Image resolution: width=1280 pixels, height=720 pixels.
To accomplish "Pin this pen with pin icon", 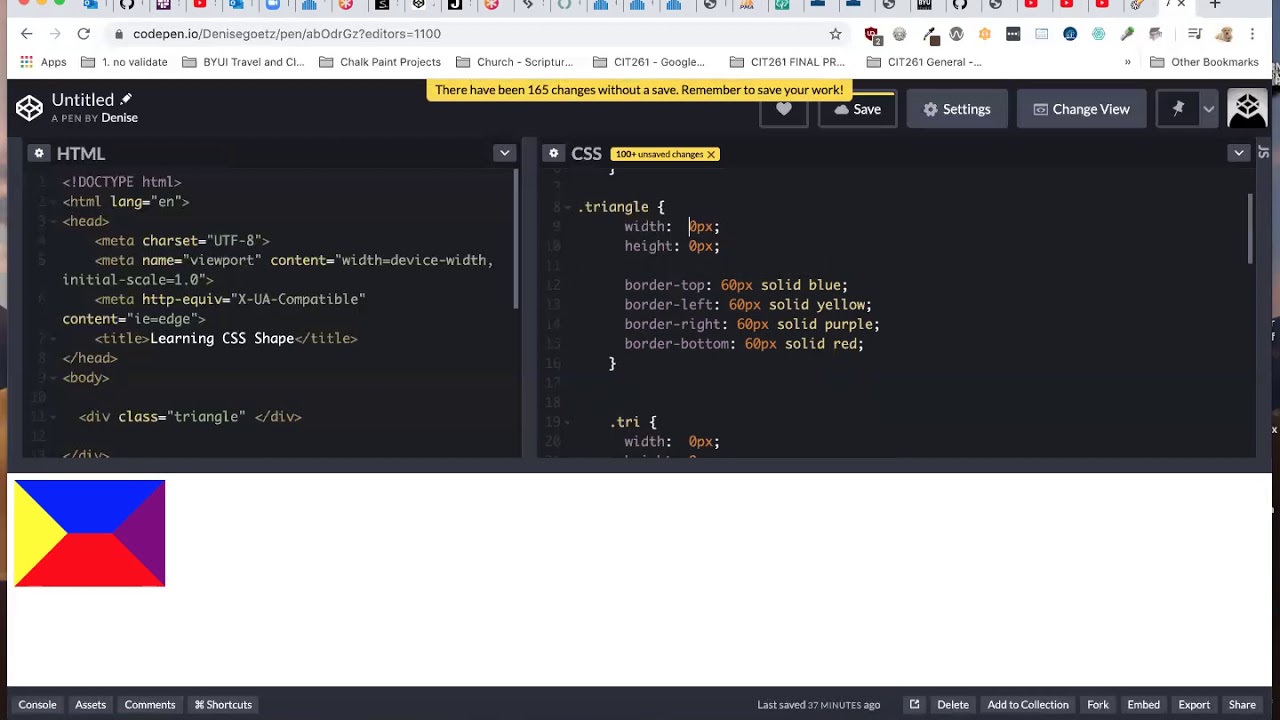I will click(1178, 109).
